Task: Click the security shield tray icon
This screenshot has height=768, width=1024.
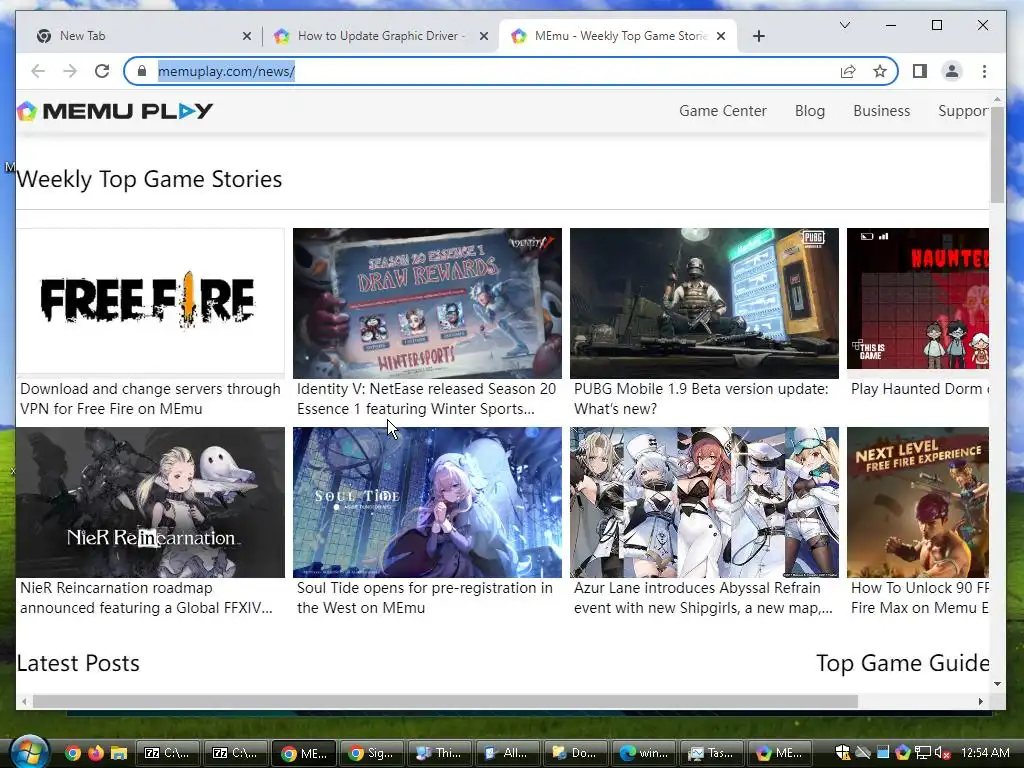Action: coord(843,753)
